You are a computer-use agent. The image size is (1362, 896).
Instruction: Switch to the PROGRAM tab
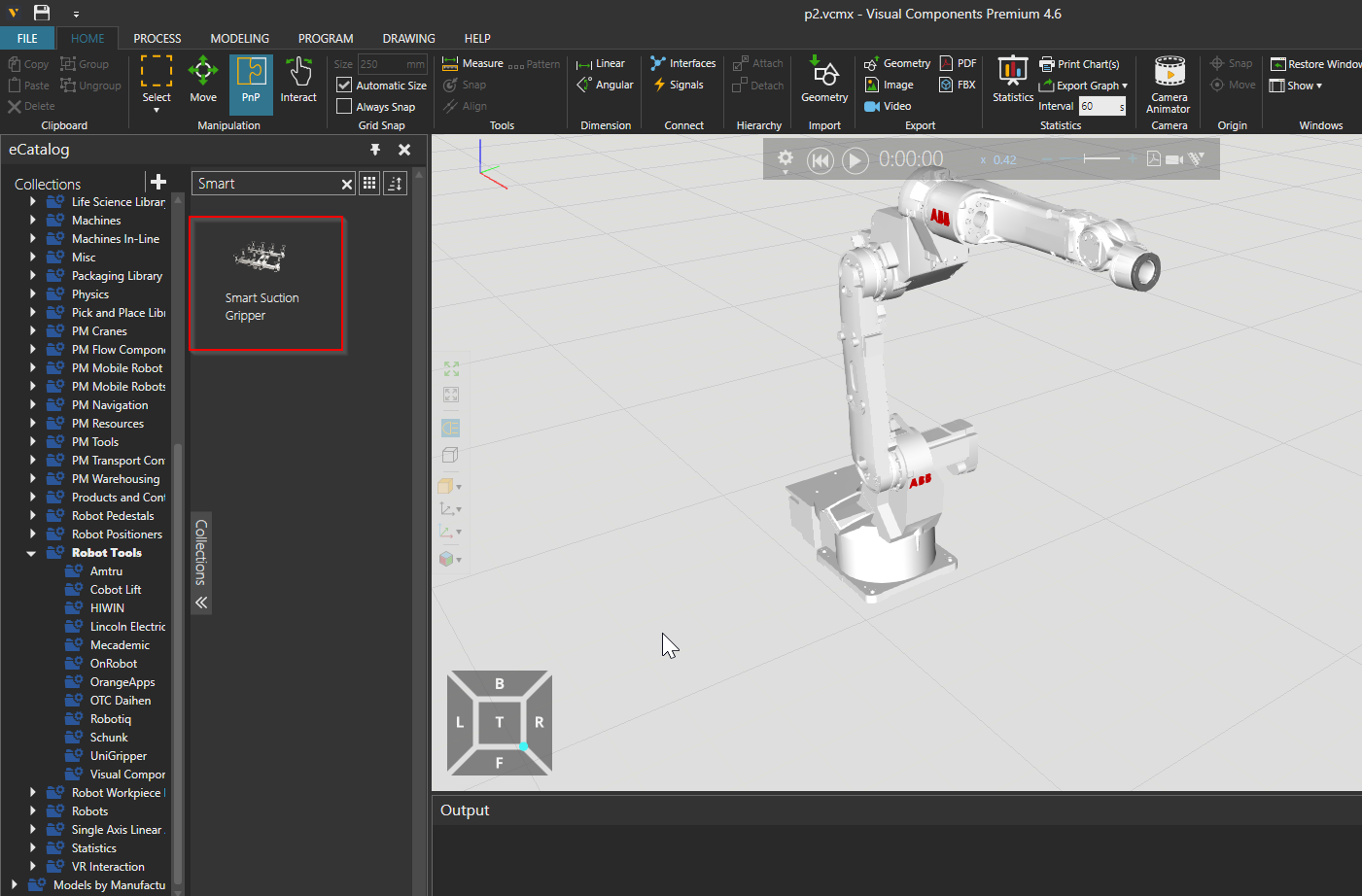coord(326,39)
